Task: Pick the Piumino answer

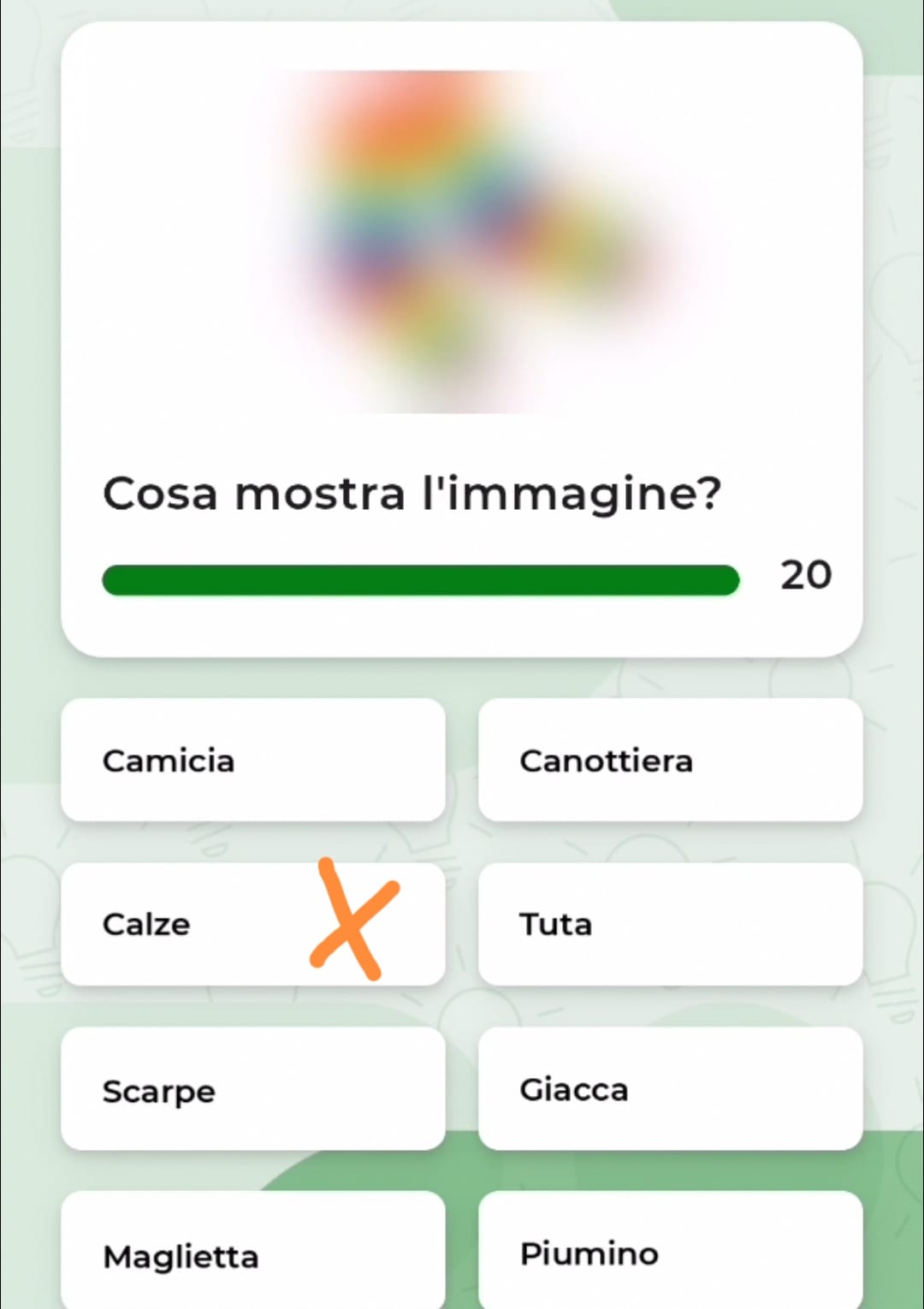Action: pos(670,1253)
